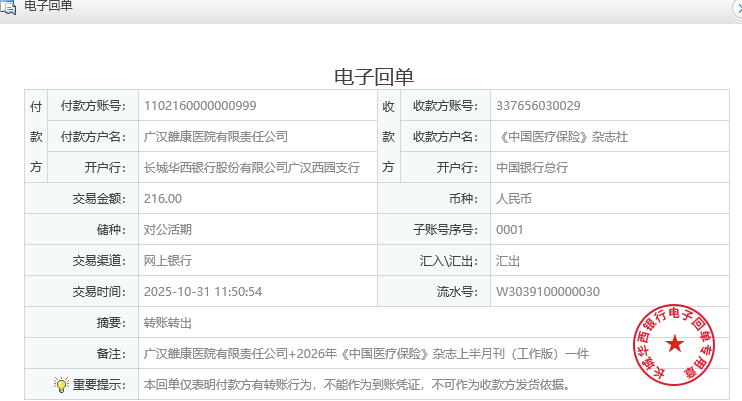The image size is (742, 401).
Task: Click payee account number 337656030029
Action: pos(538,106)
